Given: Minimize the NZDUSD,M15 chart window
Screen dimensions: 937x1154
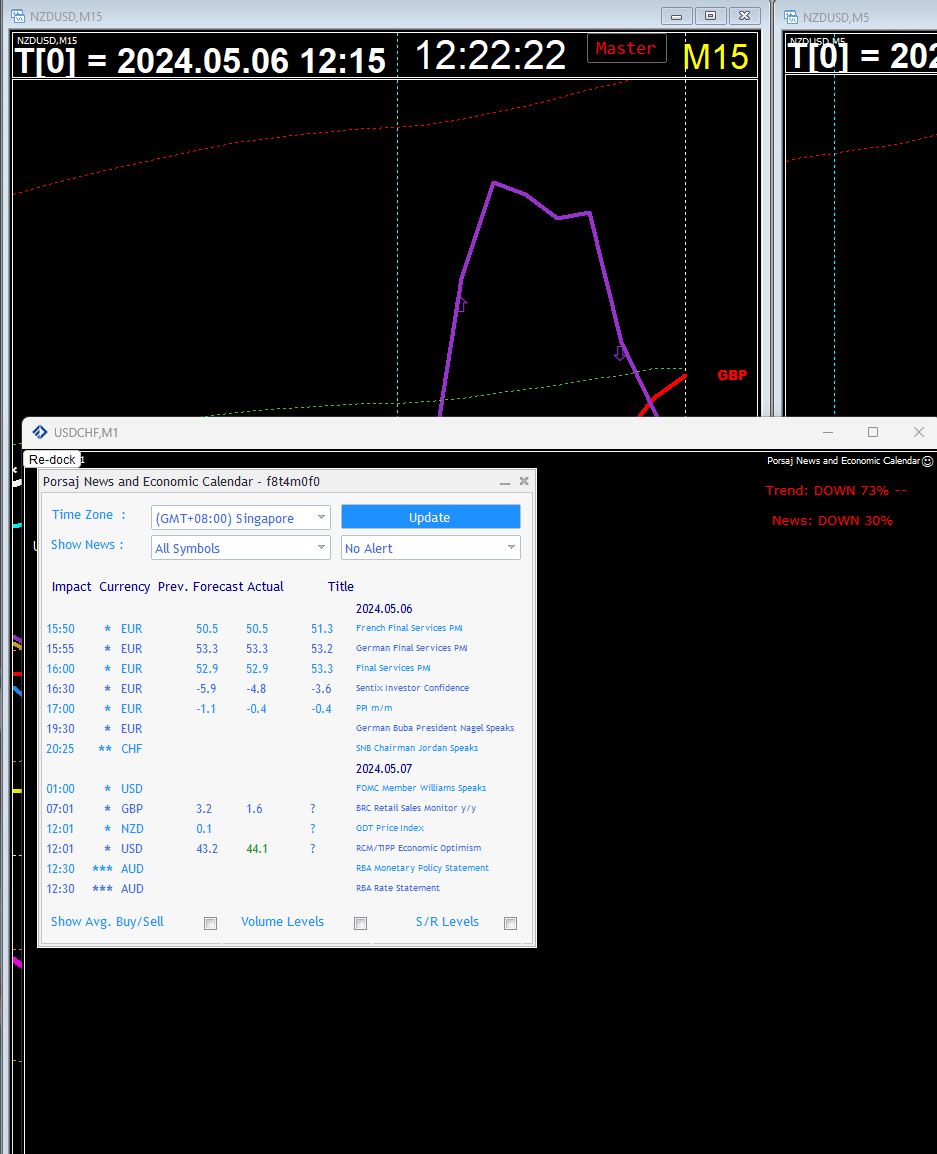Looking at the screenshot, I should click(676, 15).
